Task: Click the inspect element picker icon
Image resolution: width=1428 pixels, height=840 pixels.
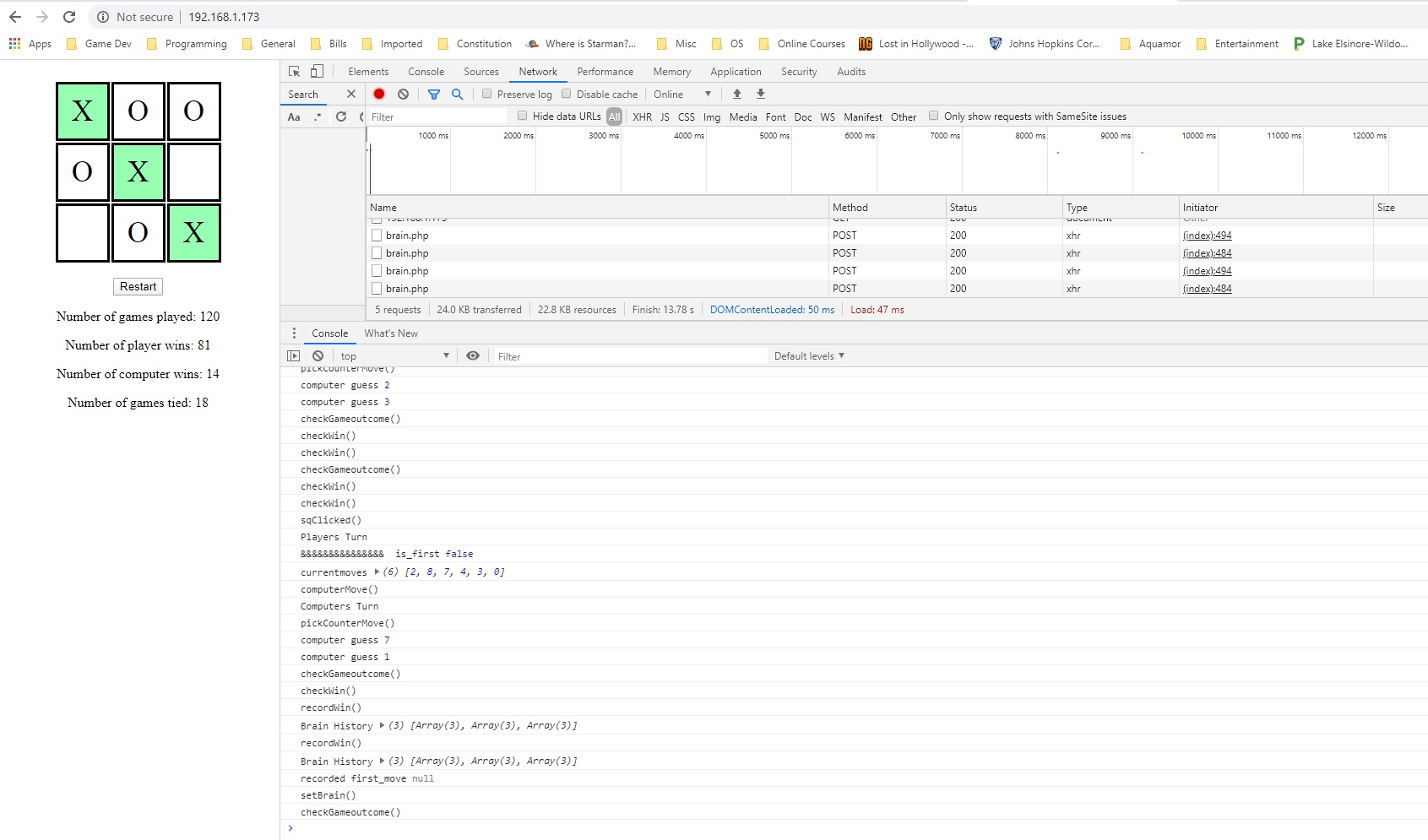Action: click(x=294, y=72)
